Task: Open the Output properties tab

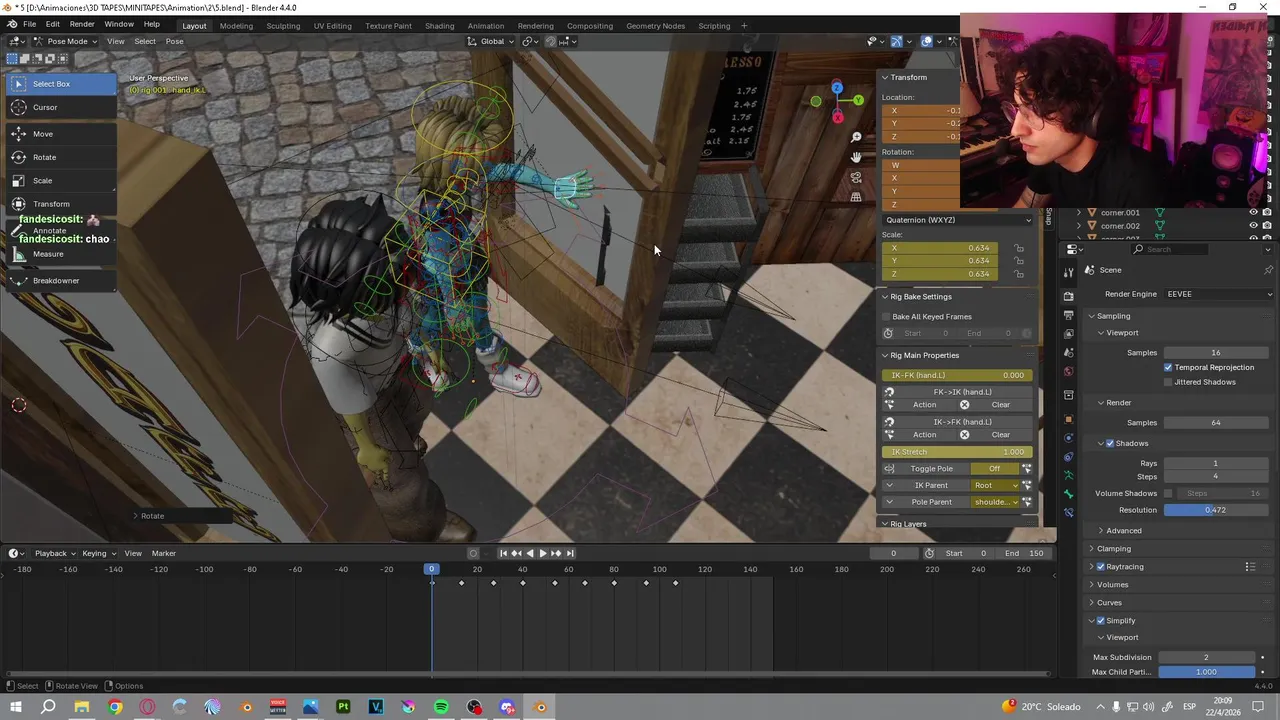Action: coord(1068,316)
